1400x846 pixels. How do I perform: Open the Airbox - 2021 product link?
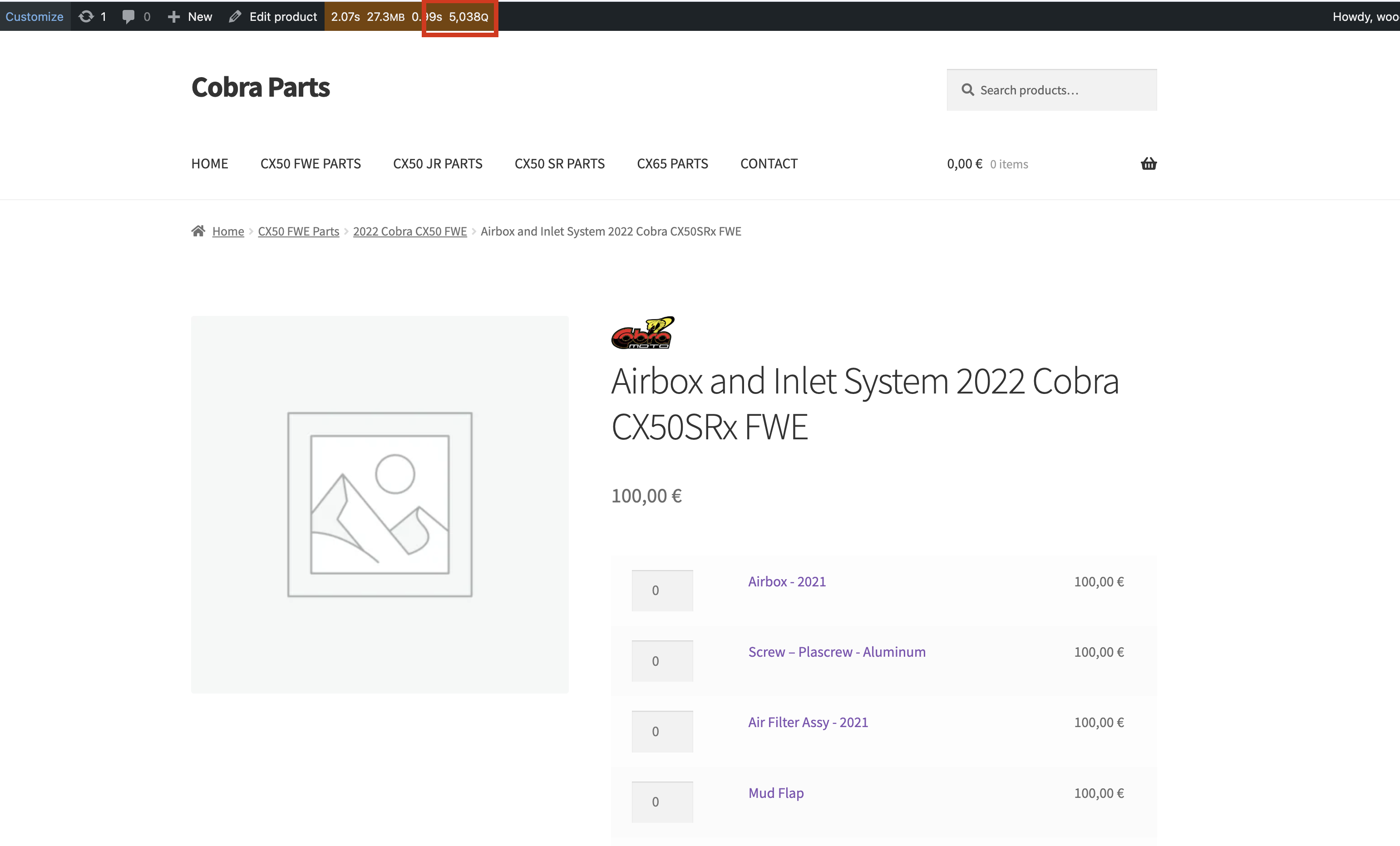coord(786,581)
